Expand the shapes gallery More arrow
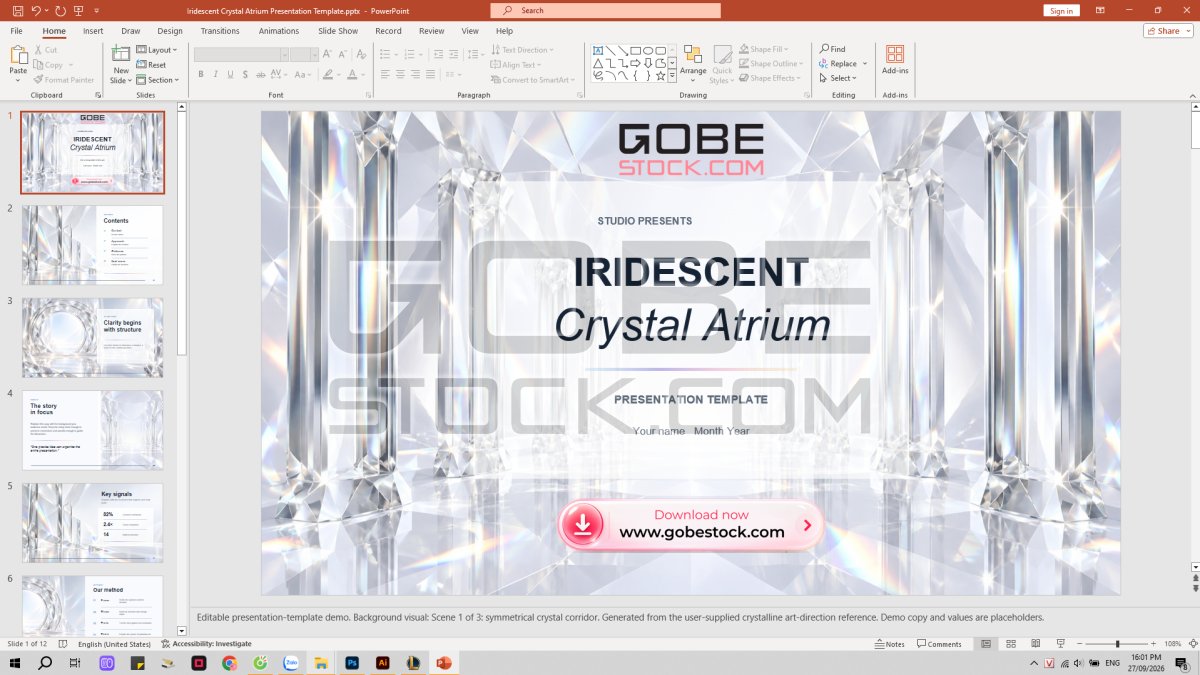Image resolution: width=1200 pixels, height=675 pixels. click(672, 74)
